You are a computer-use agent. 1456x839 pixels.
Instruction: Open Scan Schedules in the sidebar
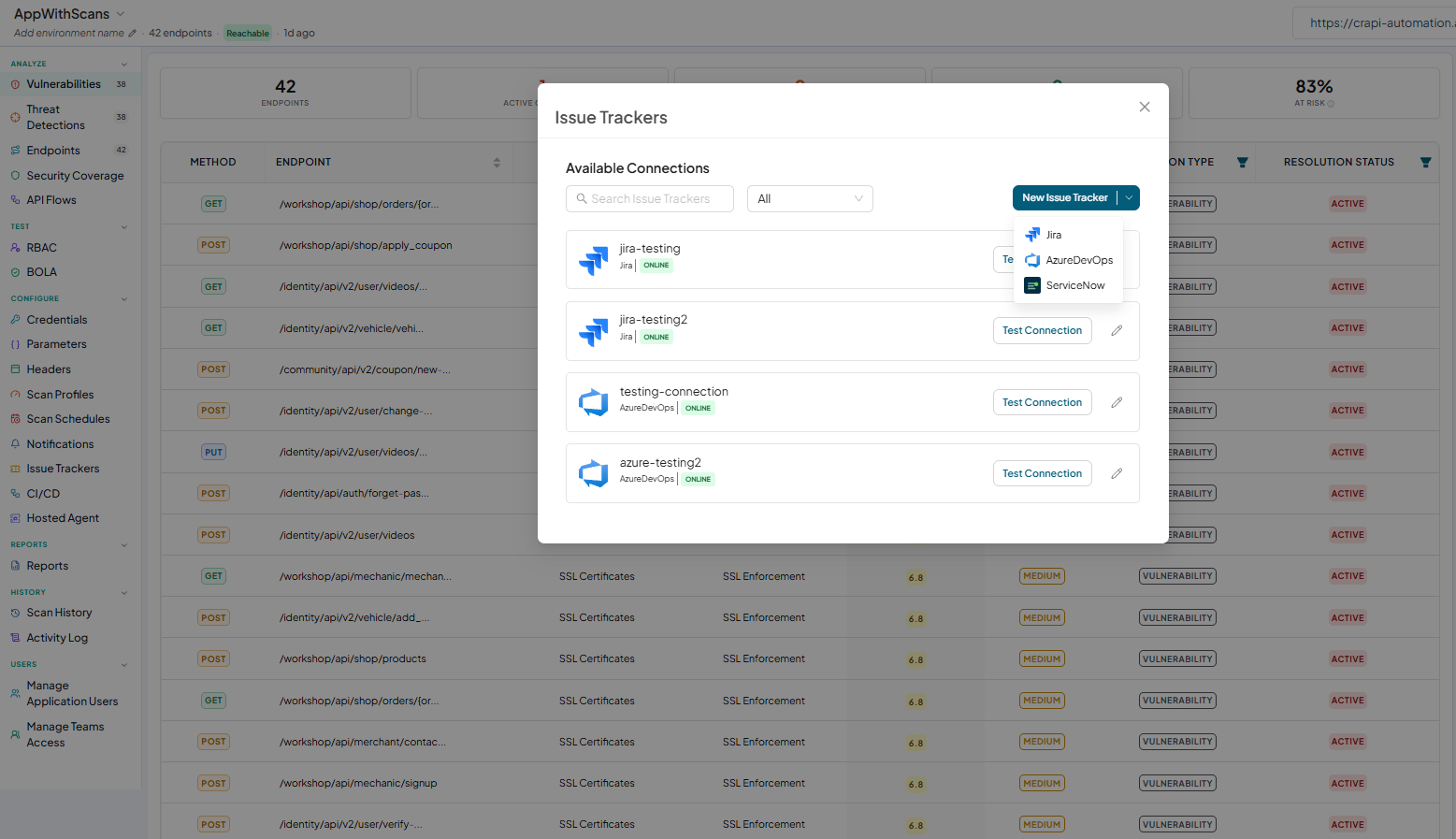tap(68, 419)
